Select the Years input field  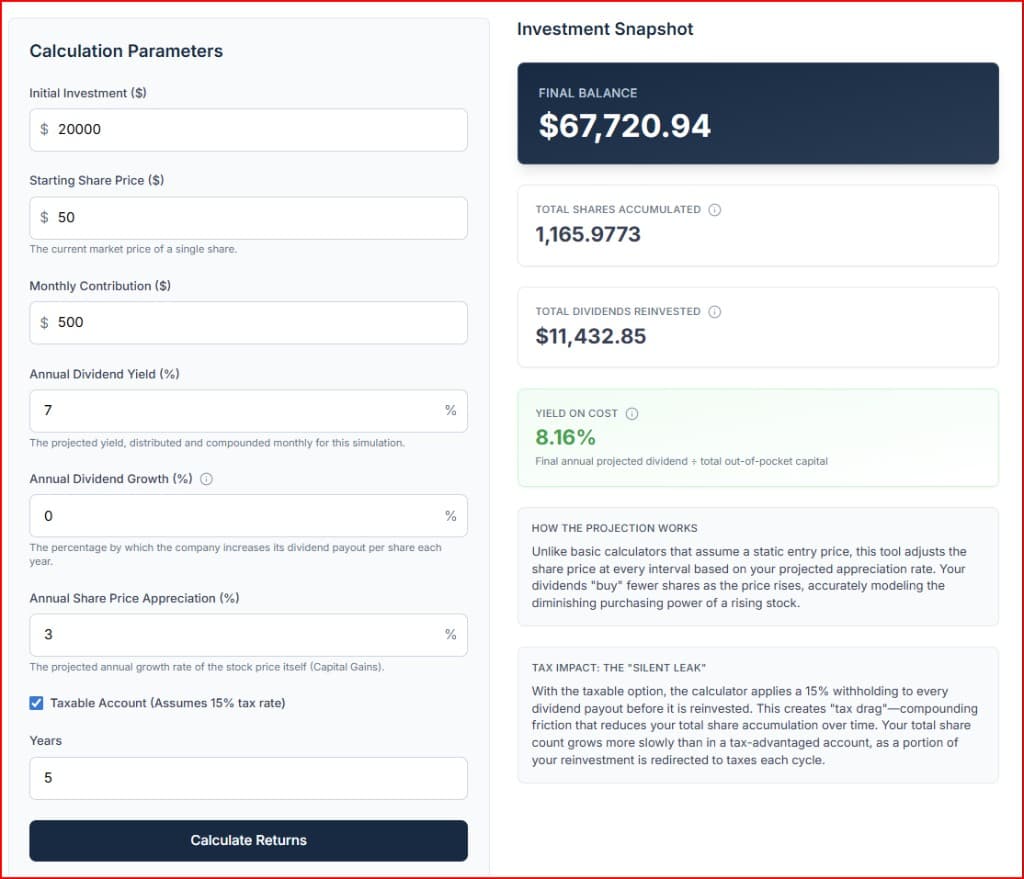click(248, 778)
